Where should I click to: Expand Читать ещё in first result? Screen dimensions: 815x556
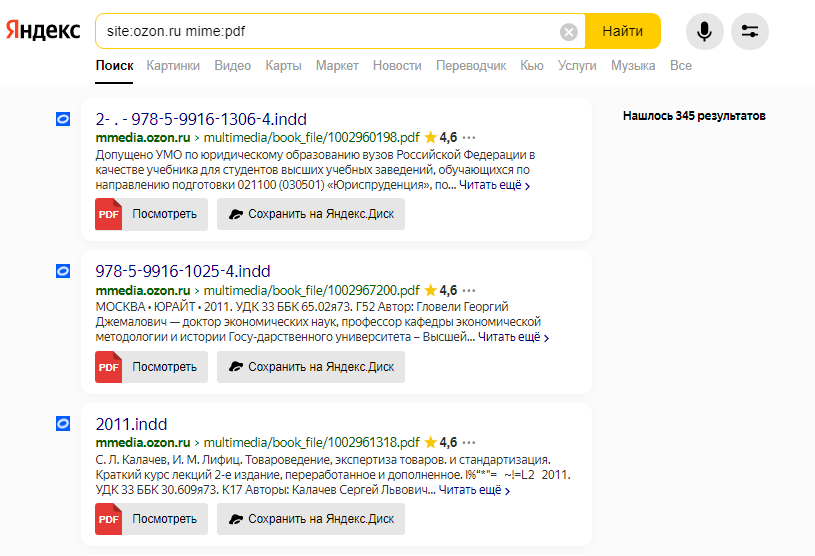click(x=494, y=185)
